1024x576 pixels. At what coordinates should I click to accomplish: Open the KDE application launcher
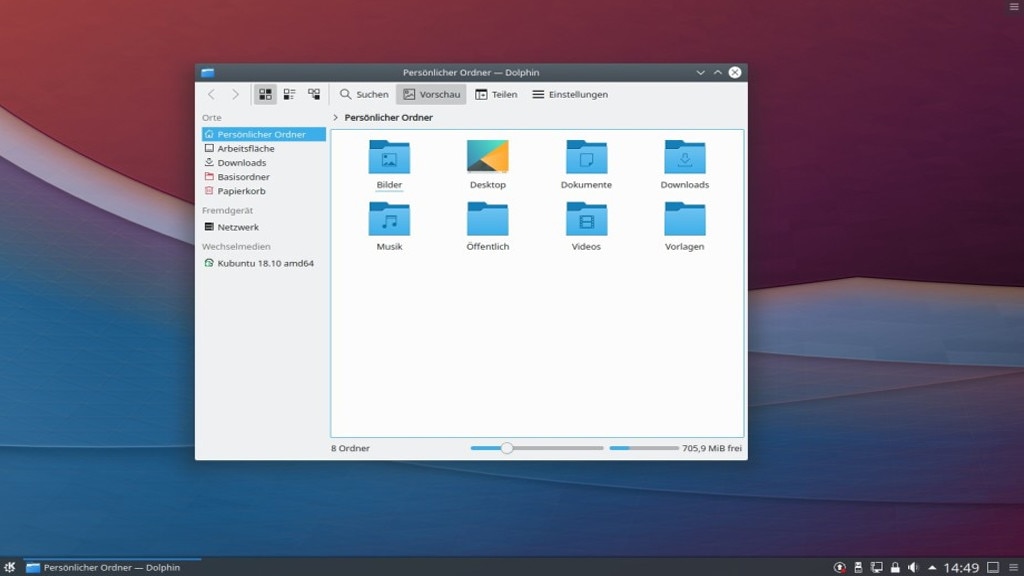pos(11,567)
